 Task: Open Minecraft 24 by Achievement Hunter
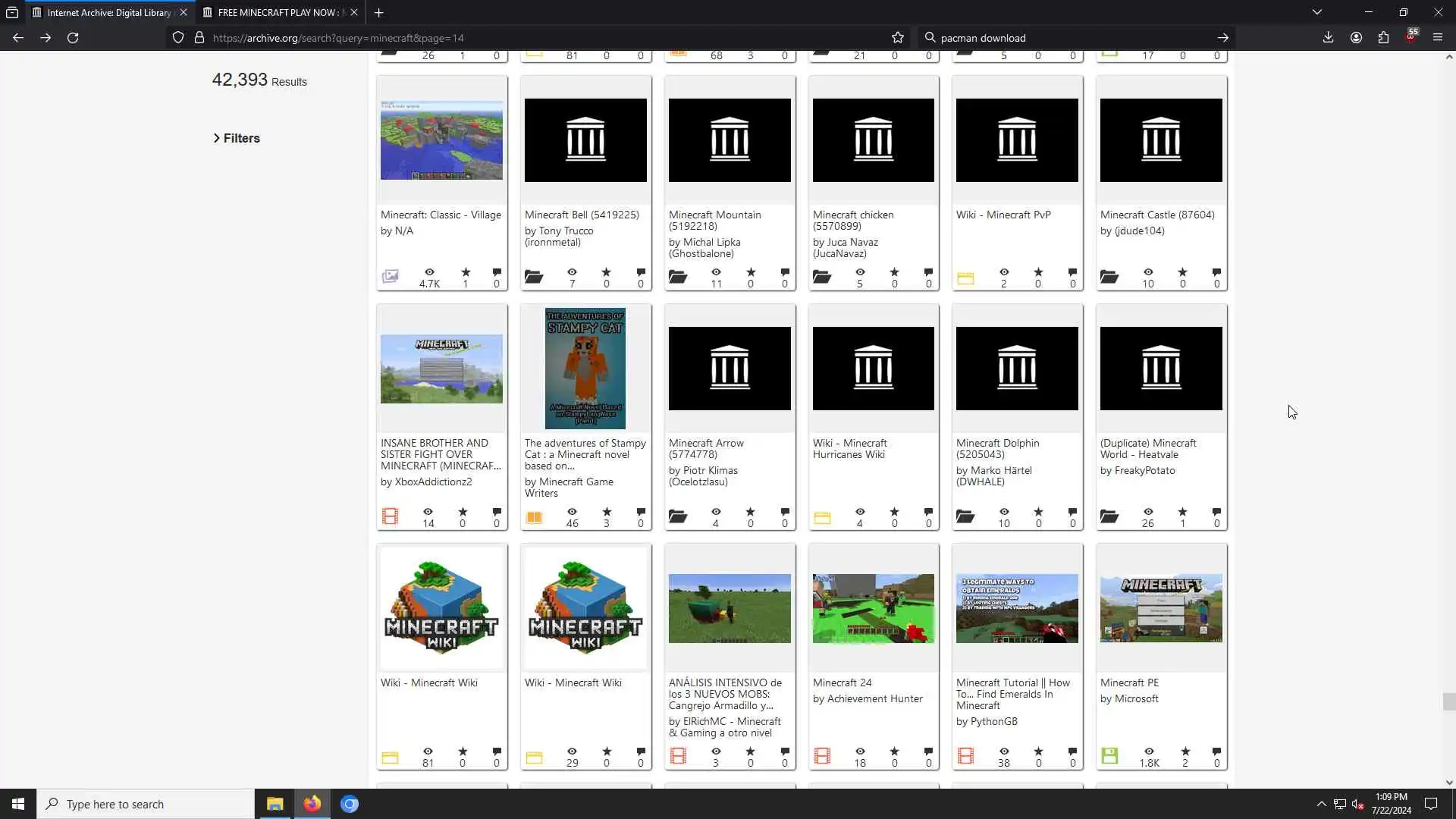842,682
